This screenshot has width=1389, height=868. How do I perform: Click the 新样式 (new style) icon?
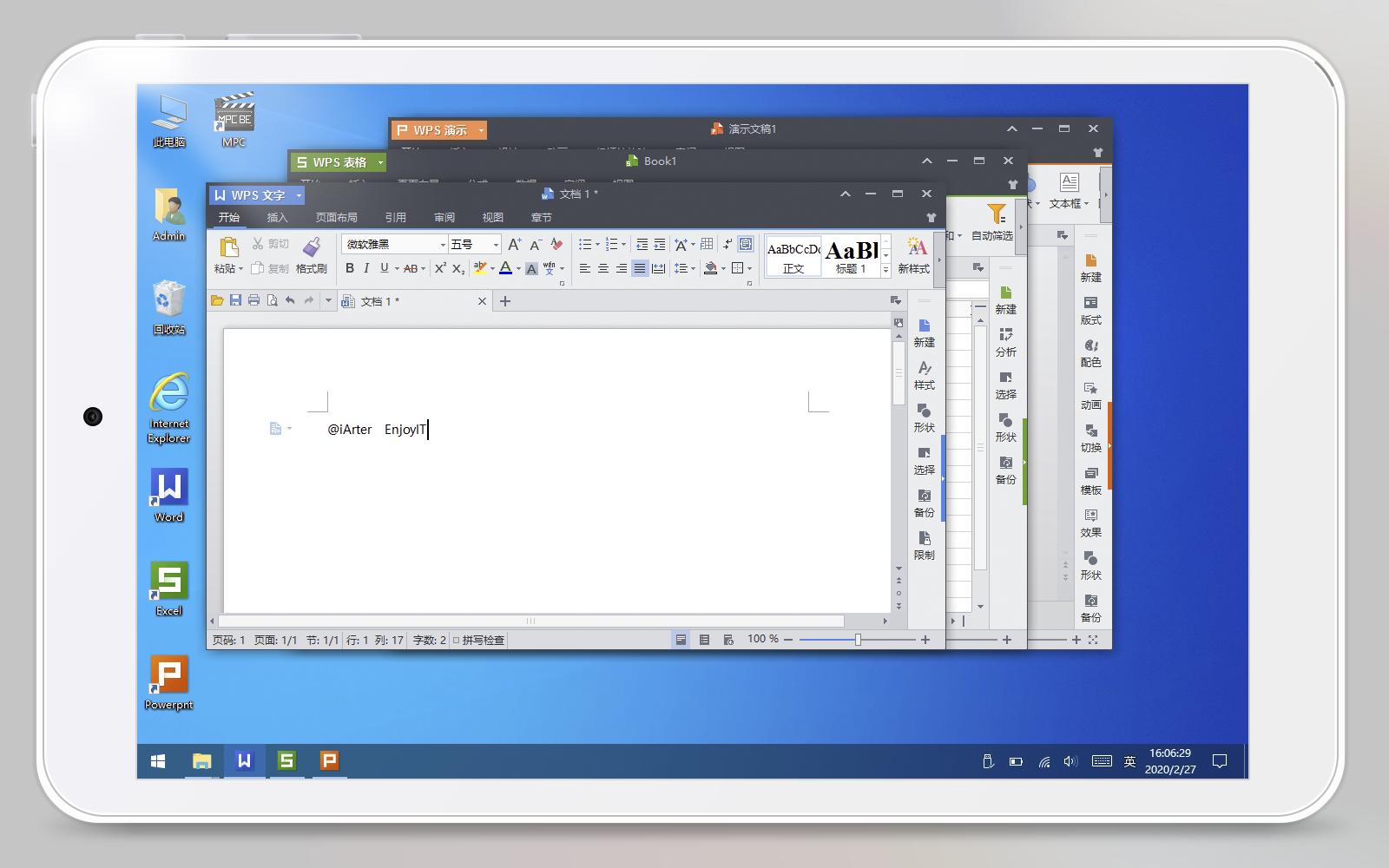click(x=914, y=255)
